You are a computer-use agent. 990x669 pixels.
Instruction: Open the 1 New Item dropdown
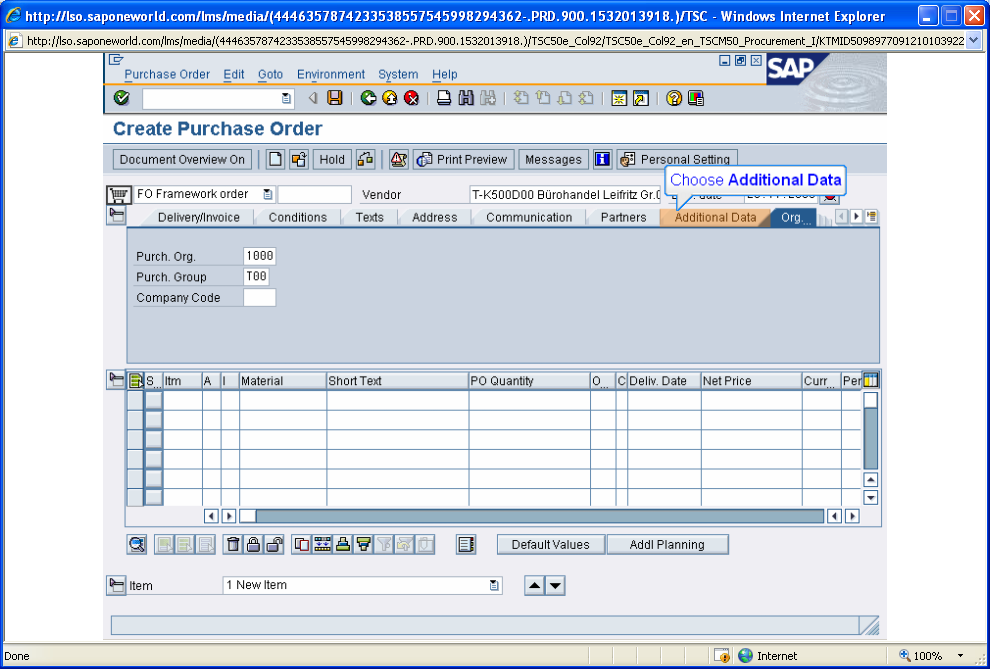point(494,585)
